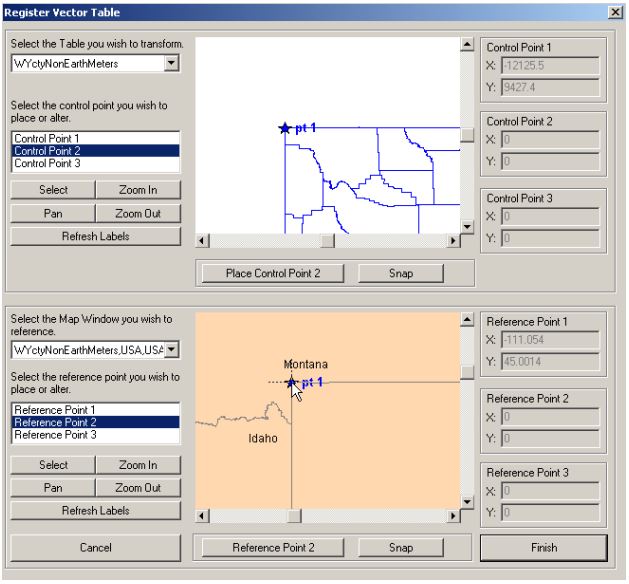Click the Control Point 2 X field
Viewport: 629px width, 584px height.
(x=550, y=140)
